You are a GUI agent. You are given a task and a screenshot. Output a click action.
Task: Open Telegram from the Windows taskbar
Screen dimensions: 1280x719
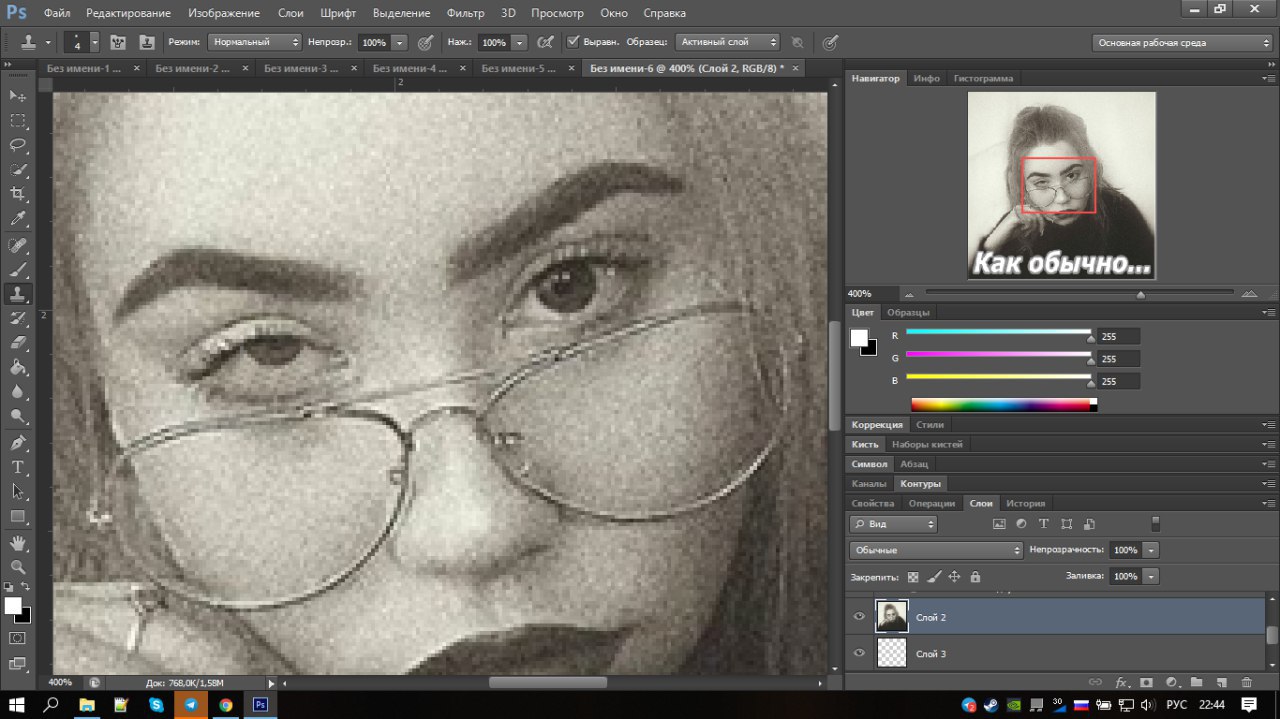[190, 704]
